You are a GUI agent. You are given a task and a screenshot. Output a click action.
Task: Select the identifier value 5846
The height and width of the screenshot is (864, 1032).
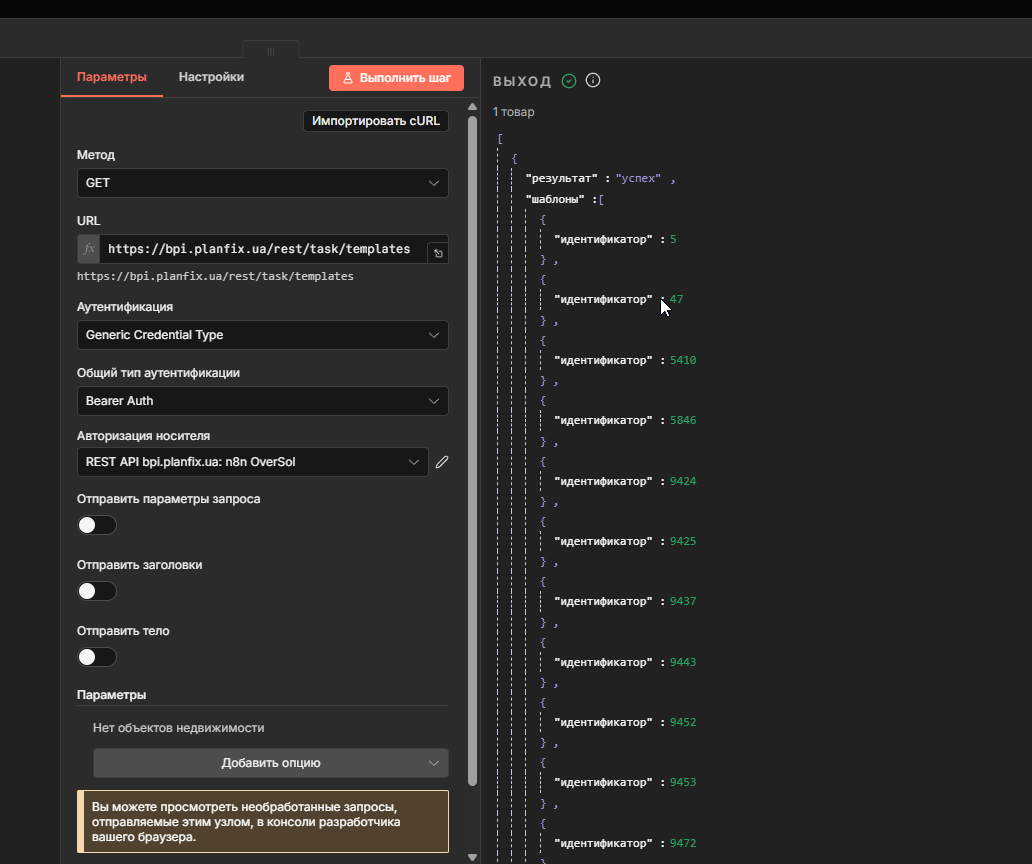pyautogui.click(x=683, y=420)
